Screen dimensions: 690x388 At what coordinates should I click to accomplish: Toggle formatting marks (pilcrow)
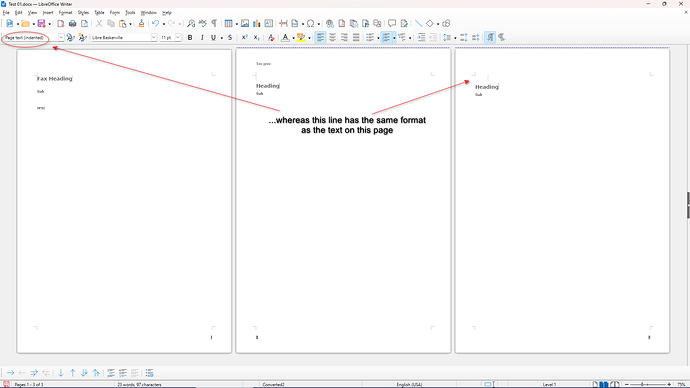coord(214,23)
